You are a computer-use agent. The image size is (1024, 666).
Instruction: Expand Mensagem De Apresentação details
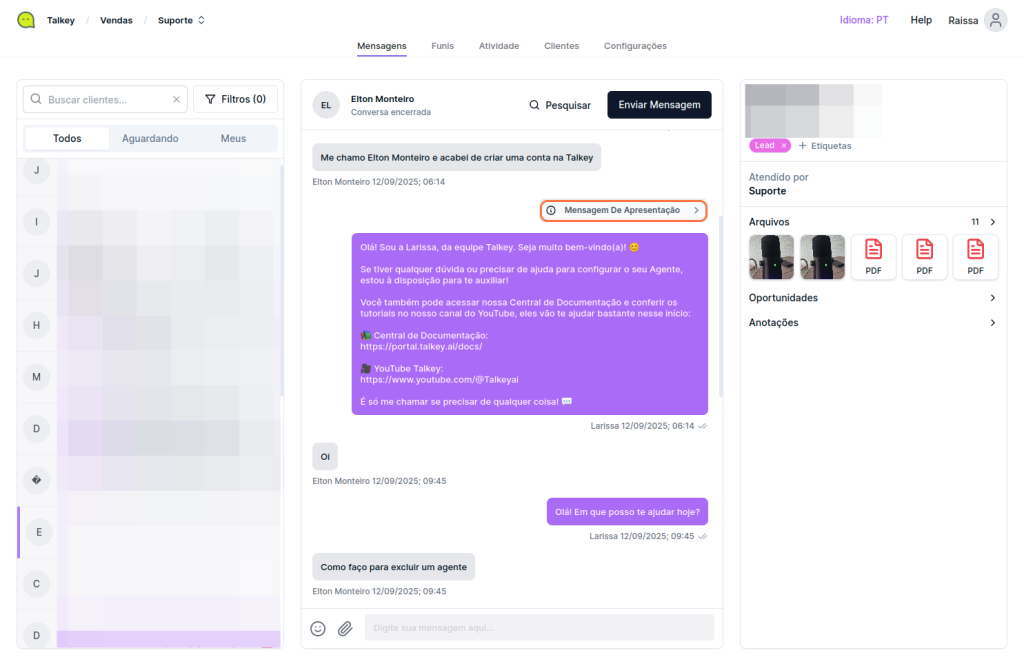coord(623,211)
